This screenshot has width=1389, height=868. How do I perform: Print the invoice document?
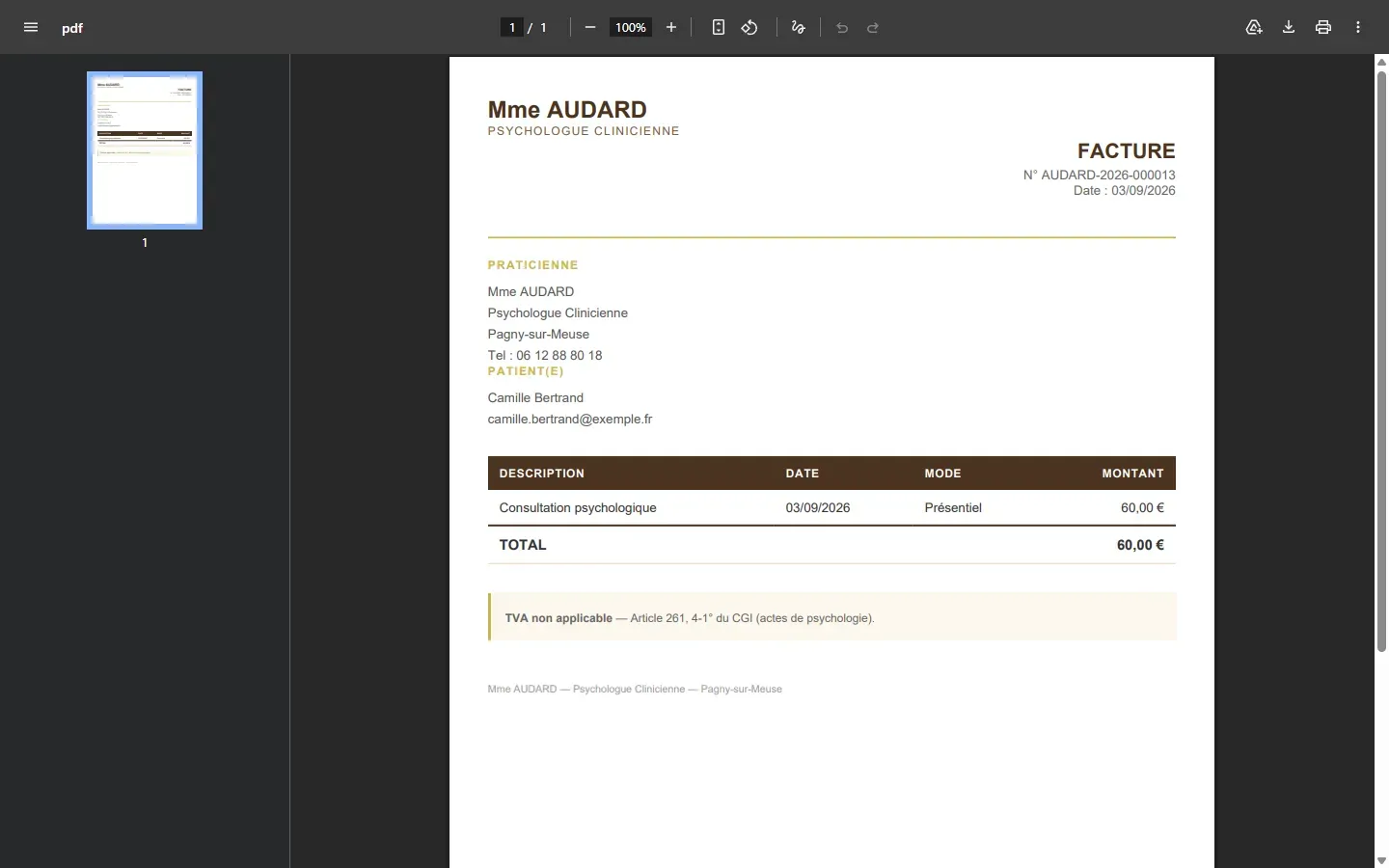click(1323, 27)
